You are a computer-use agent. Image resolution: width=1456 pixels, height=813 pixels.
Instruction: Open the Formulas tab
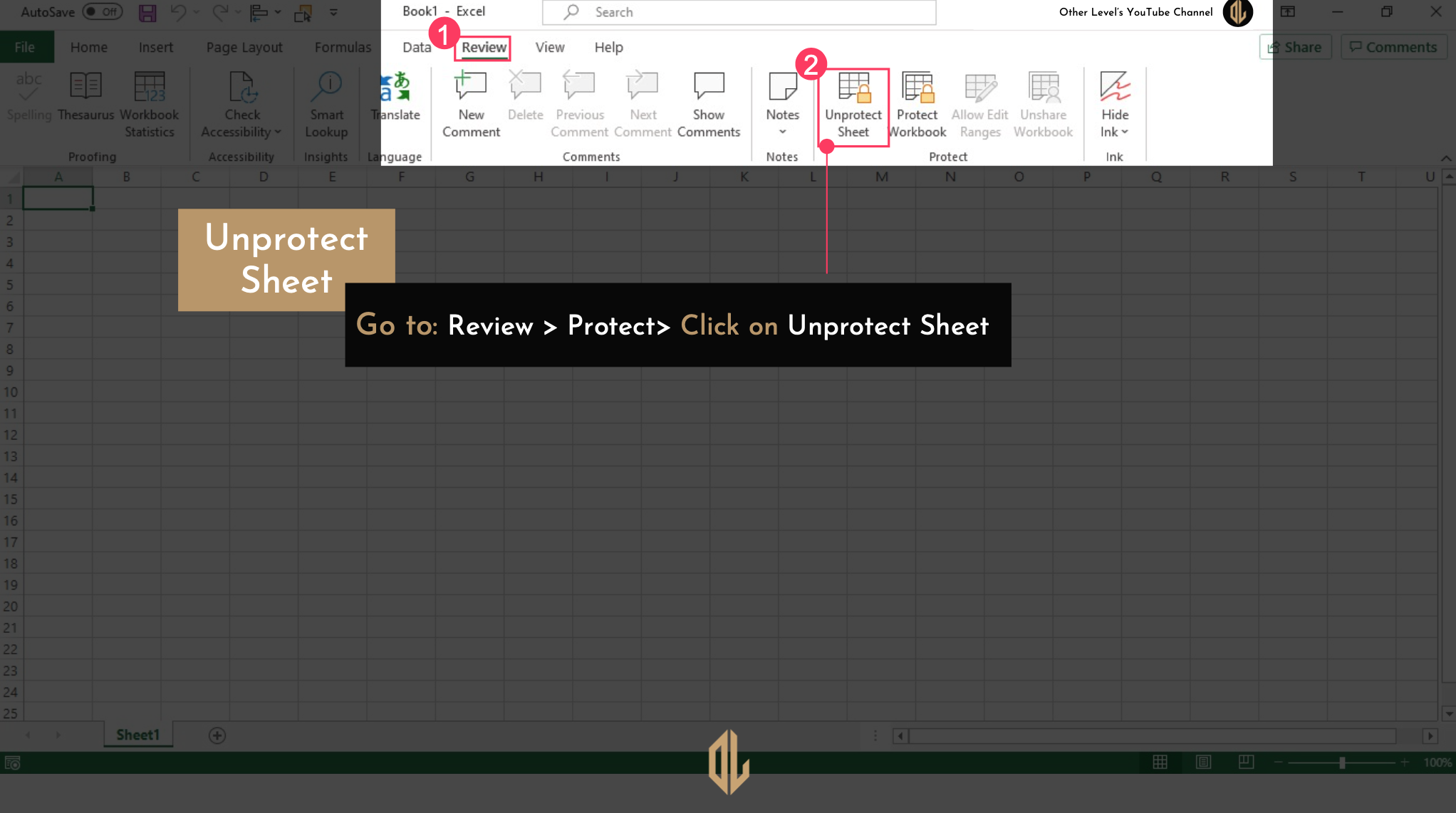click(343, 47)
